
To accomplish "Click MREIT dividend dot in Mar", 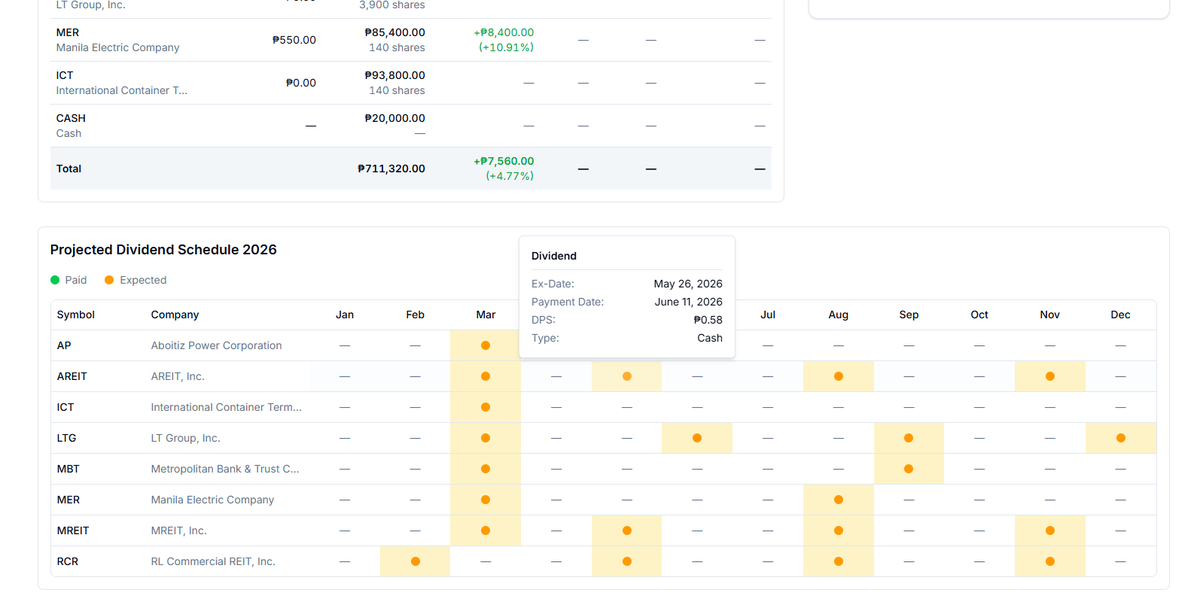I will click(485, 530).
